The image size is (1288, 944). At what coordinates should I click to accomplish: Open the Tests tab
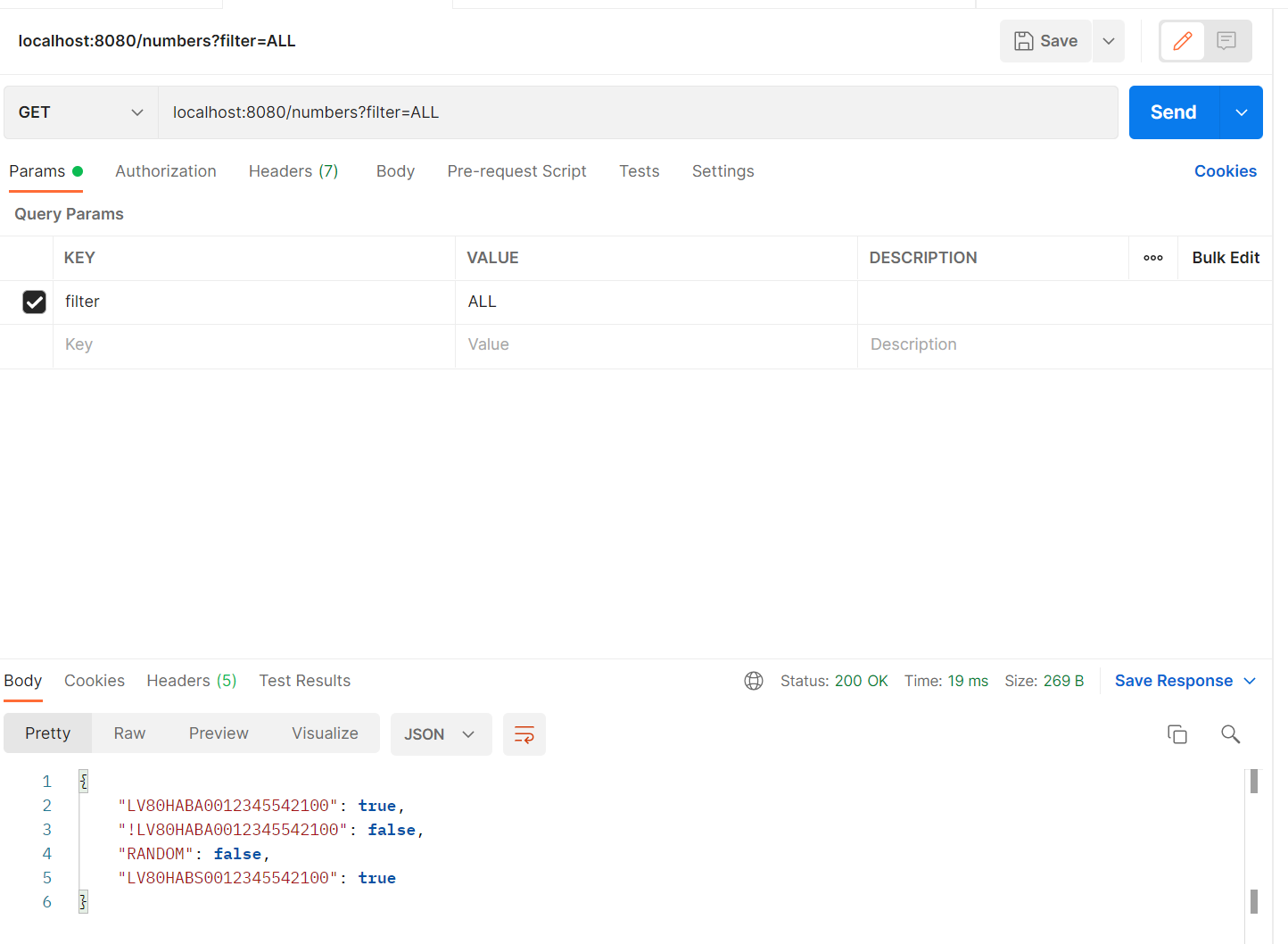640,171
